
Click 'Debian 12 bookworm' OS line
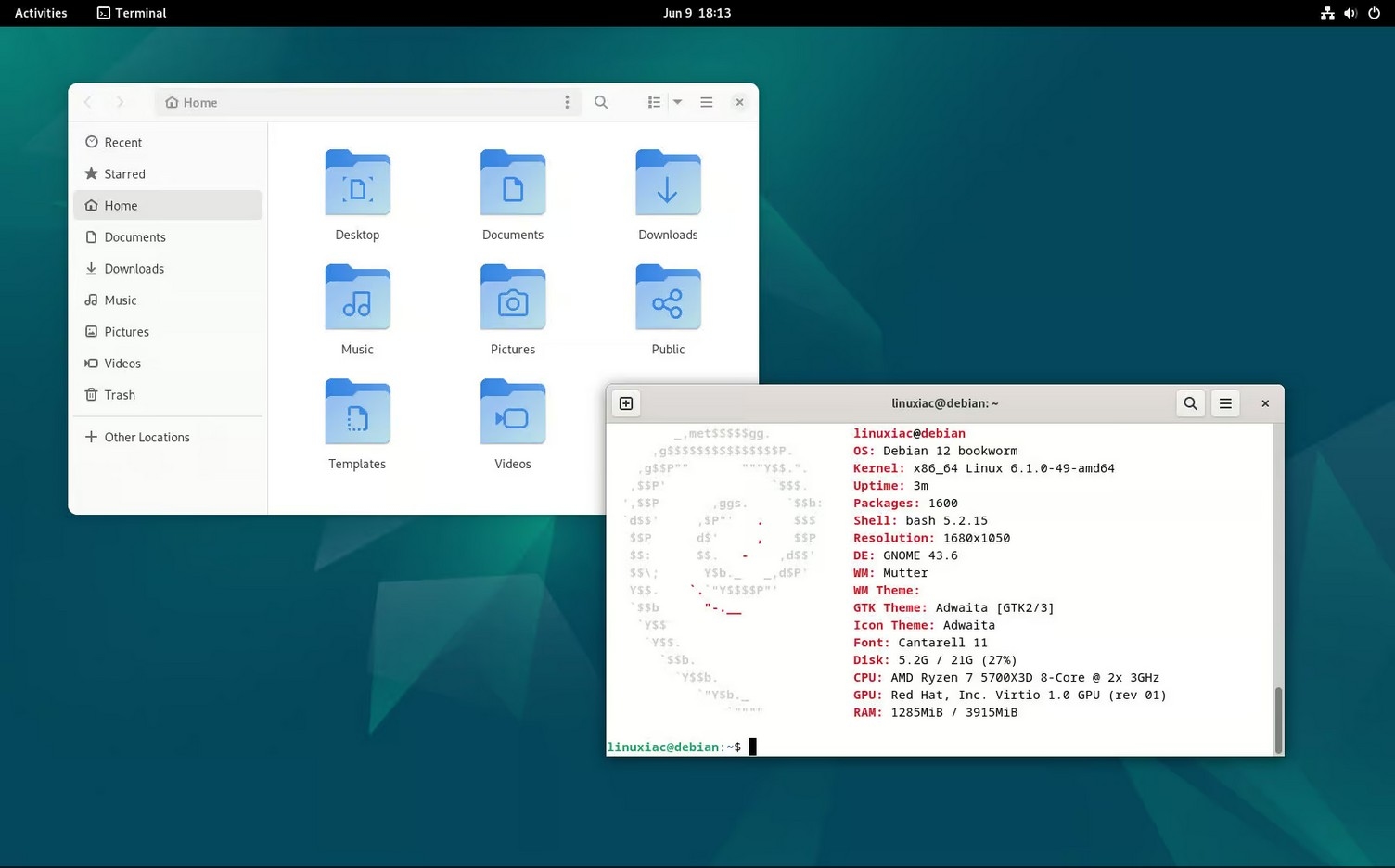click(x=950, y=451)
